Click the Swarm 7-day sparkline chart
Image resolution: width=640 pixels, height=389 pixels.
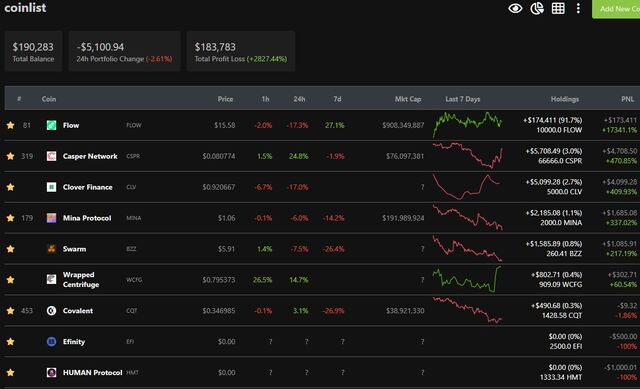tap(467, 248)
